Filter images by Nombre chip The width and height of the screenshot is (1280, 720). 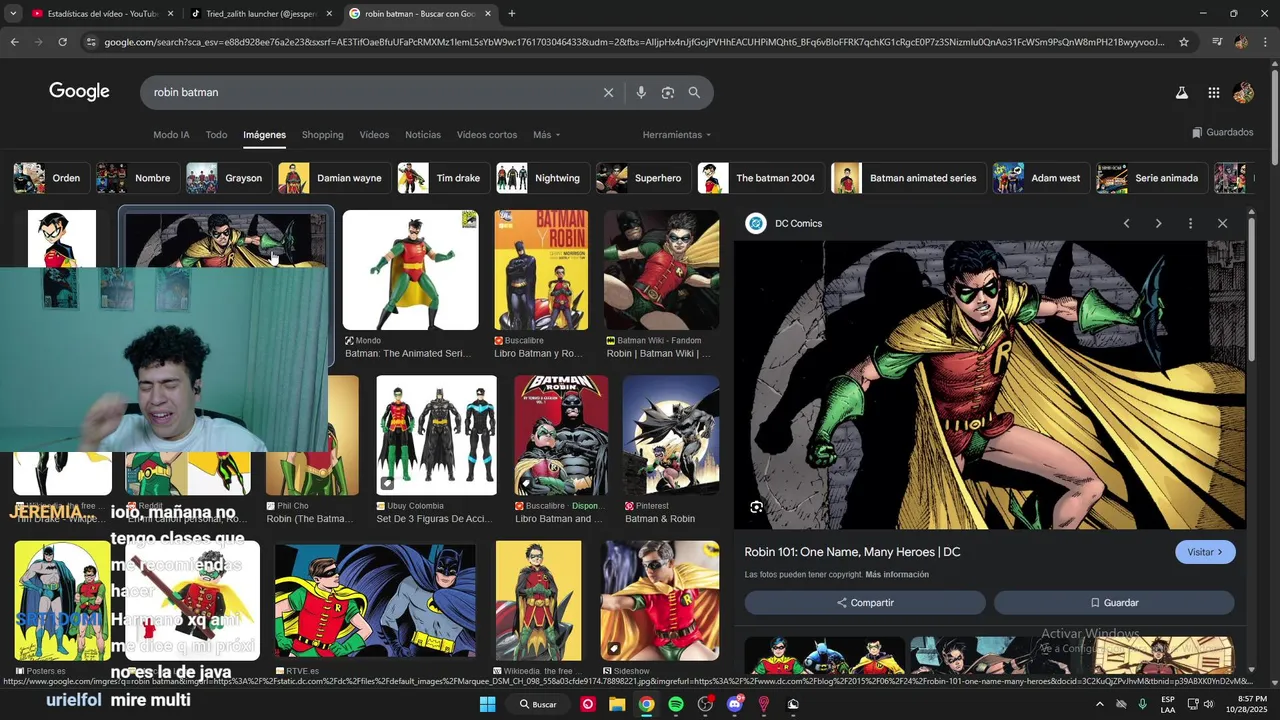(136, 178)
